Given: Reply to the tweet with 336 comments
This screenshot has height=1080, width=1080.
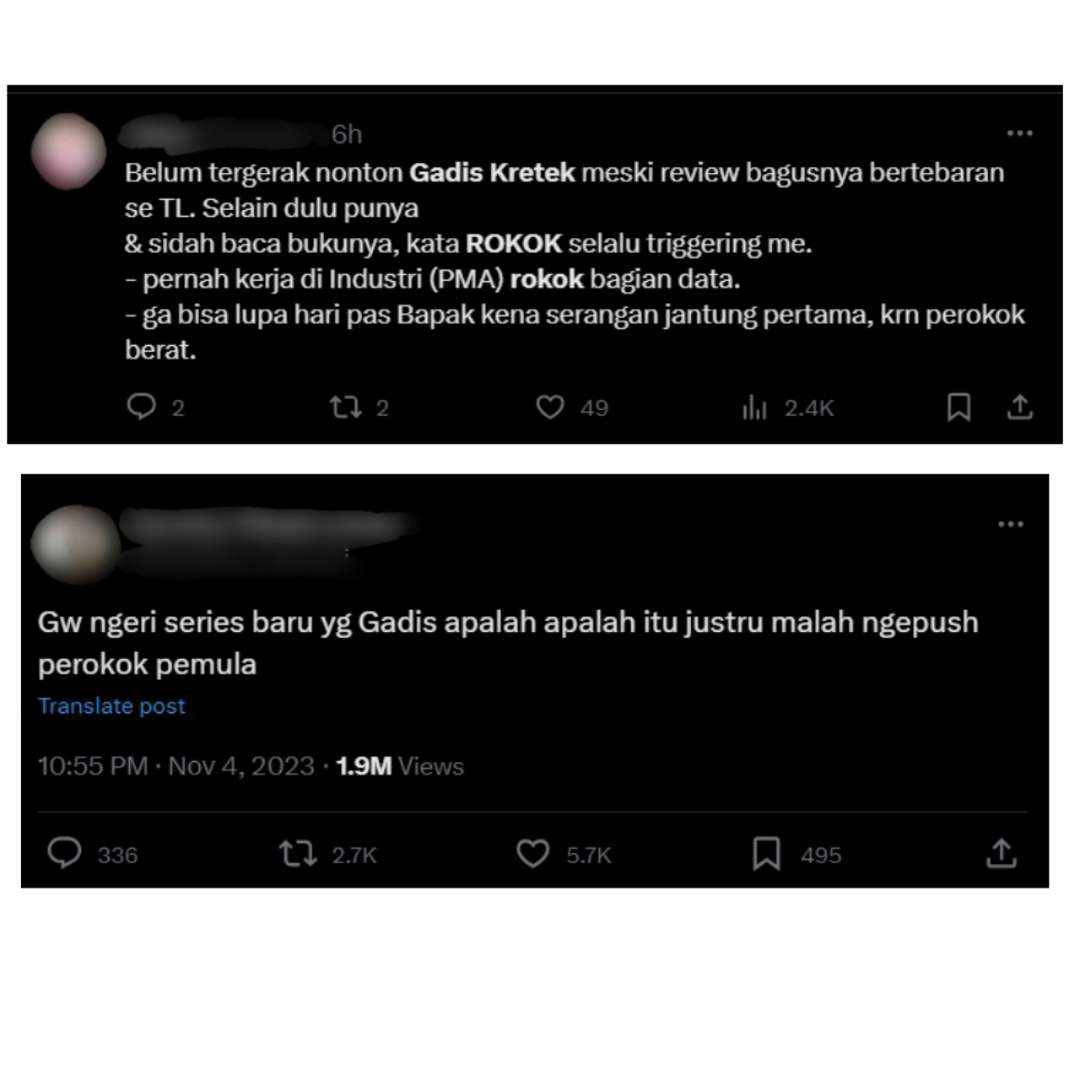Looking at the screenshot, I should (x=65, y=853).
